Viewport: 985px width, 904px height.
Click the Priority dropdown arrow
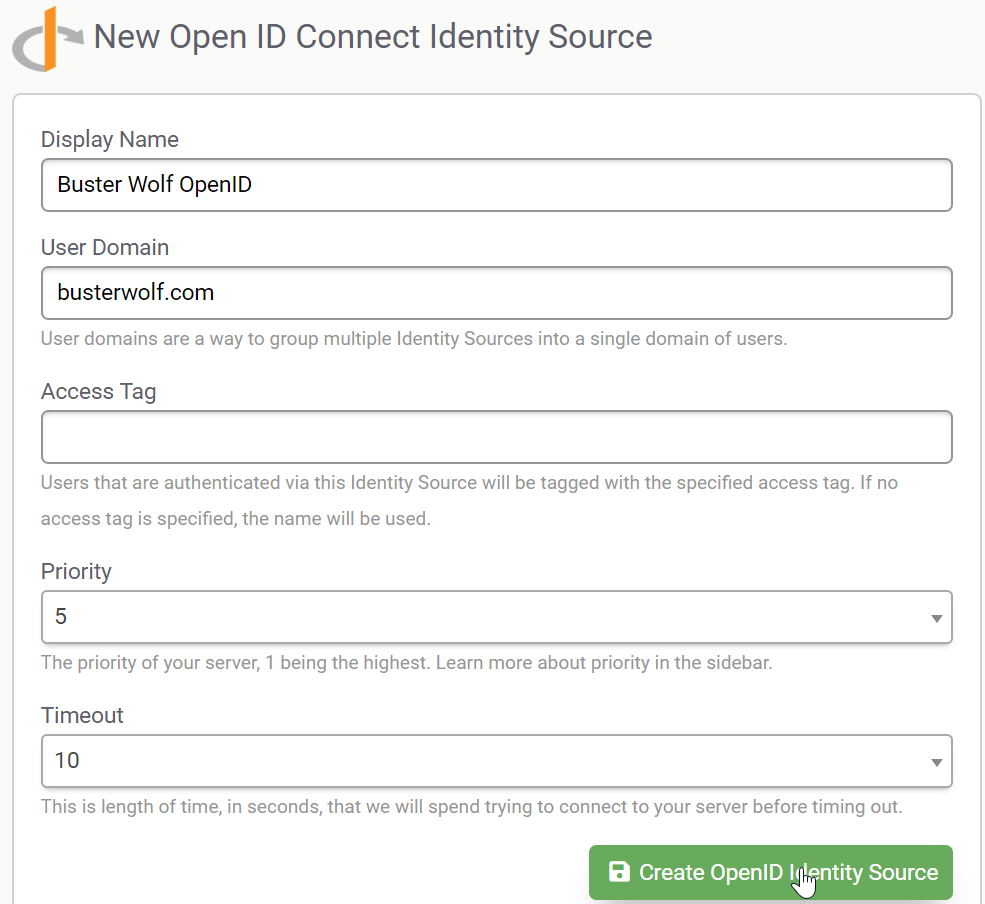(x=936, y=618)
